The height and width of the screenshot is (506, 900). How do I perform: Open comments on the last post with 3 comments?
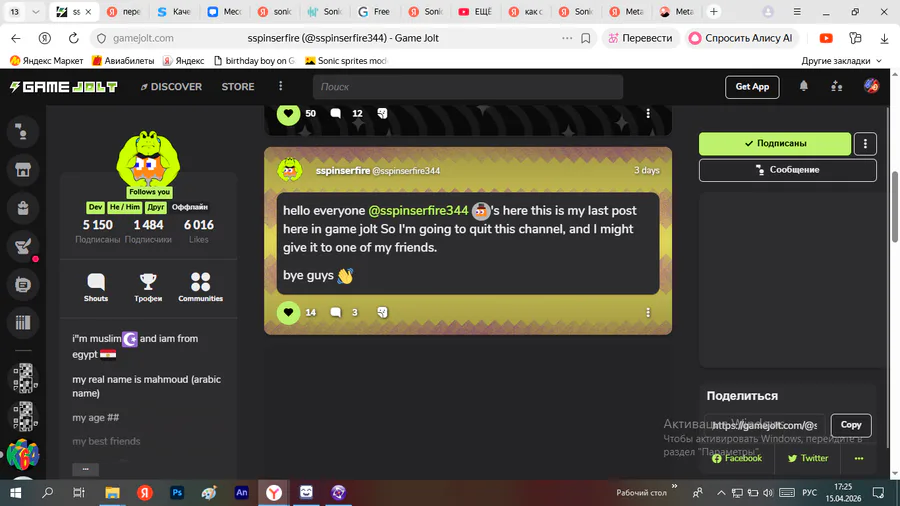pyautogui.click(x=336, y=312)
